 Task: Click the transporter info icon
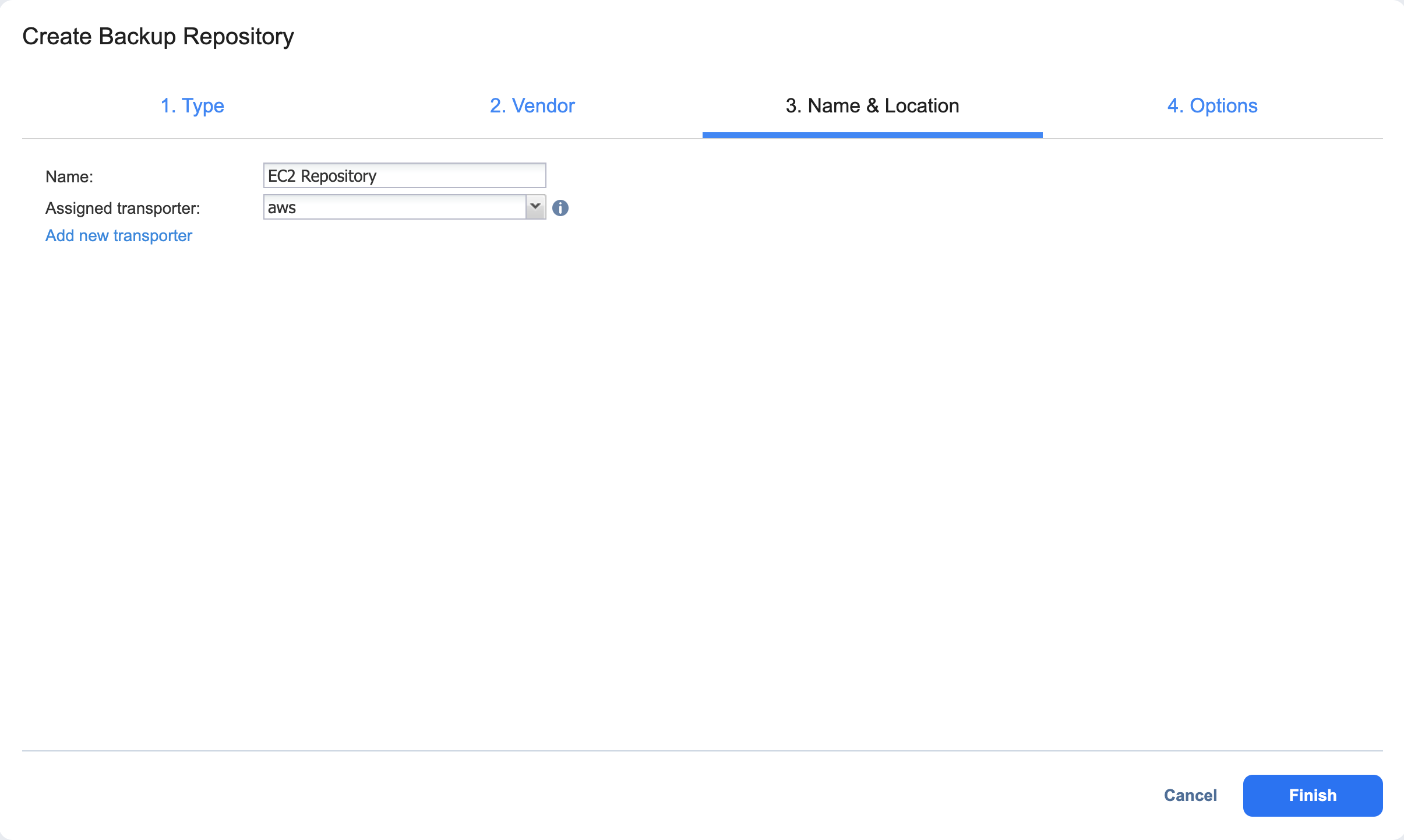point(560,207)
